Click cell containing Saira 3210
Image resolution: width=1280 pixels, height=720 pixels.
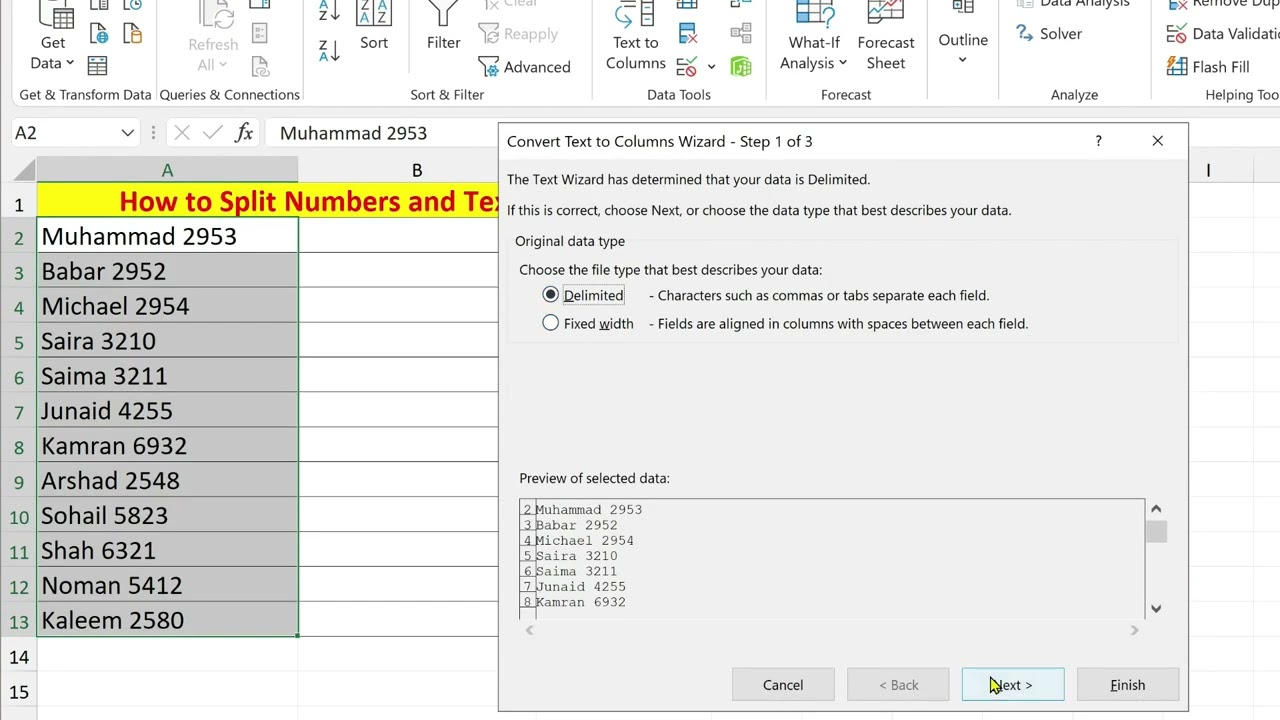(x=167, y=341)
